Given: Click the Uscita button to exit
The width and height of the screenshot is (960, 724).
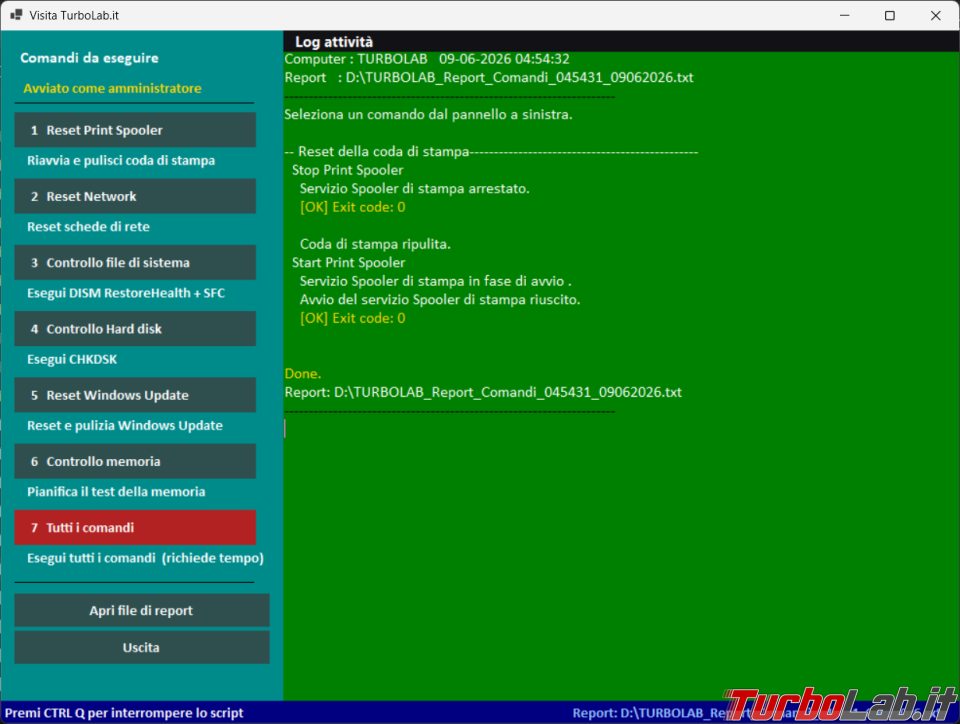Looking at the screenshot, I should pos(141,647).
